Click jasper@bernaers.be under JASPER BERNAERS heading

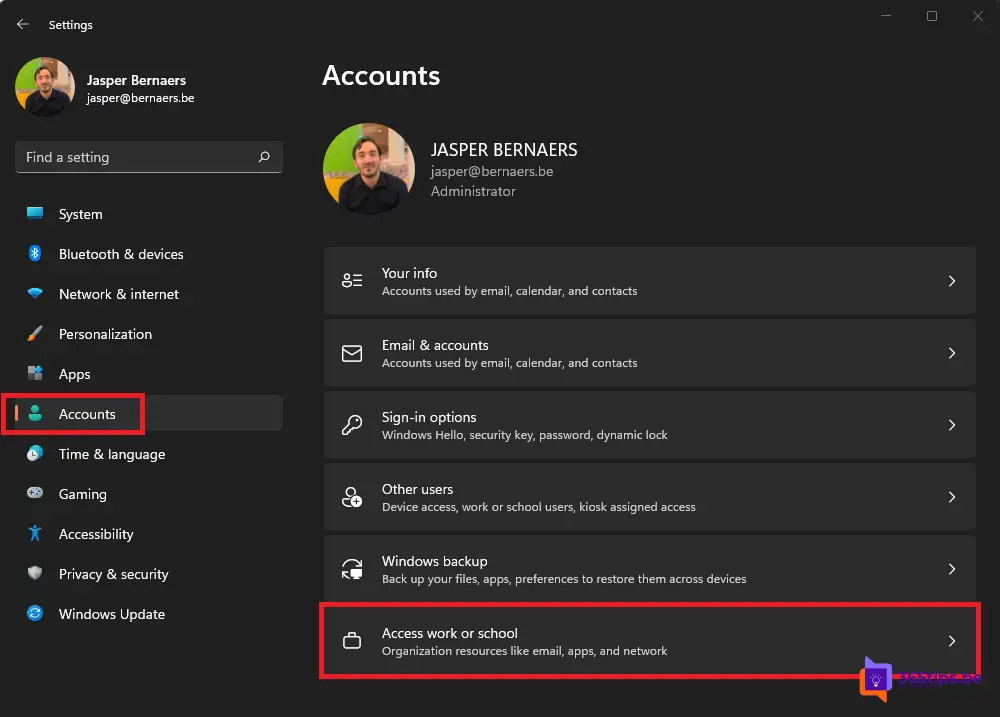click(x=492, y=172)
